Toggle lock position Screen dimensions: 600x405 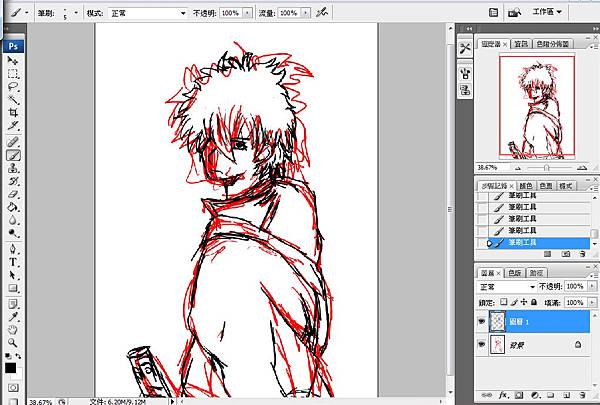524,302
